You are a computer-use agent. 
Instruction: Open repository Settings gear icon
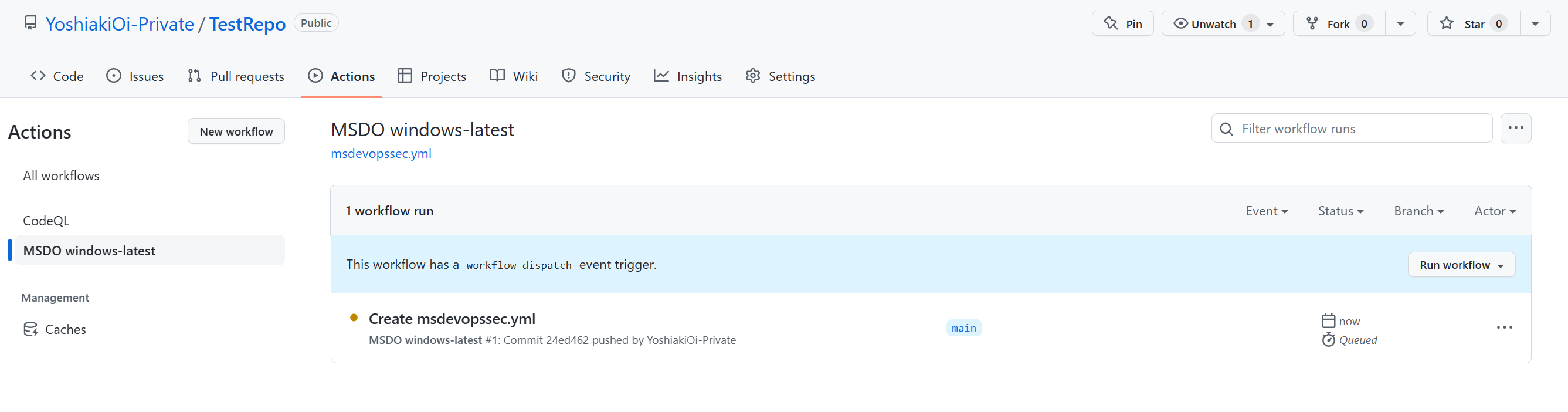tap(752, 76)
